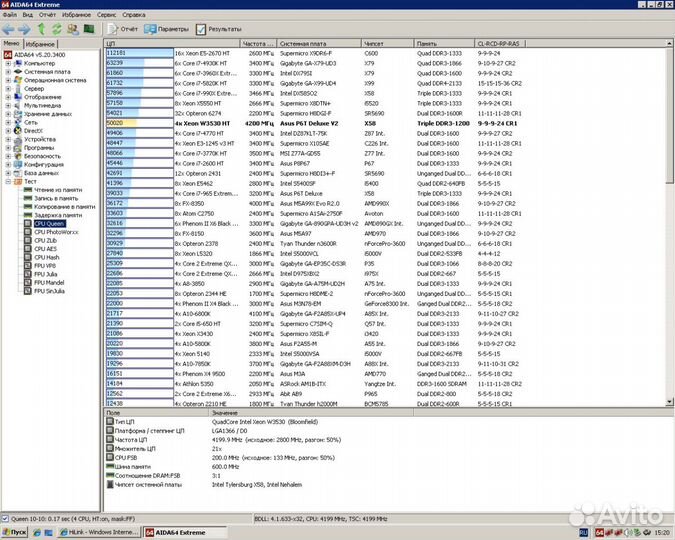Image resolution: width=675 pixels, height=540 pixels.
Task: Open the Файл menu
Action: click(10, 15)
